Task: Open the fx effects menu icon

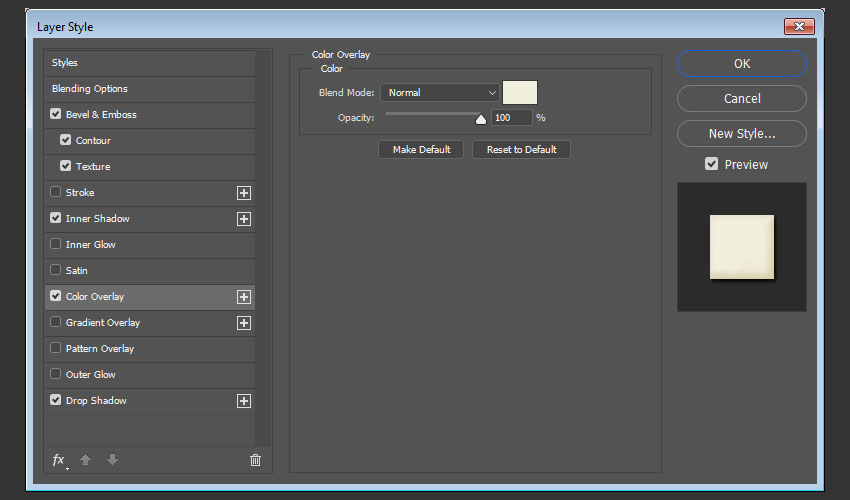Action: [x=59, y=460]
